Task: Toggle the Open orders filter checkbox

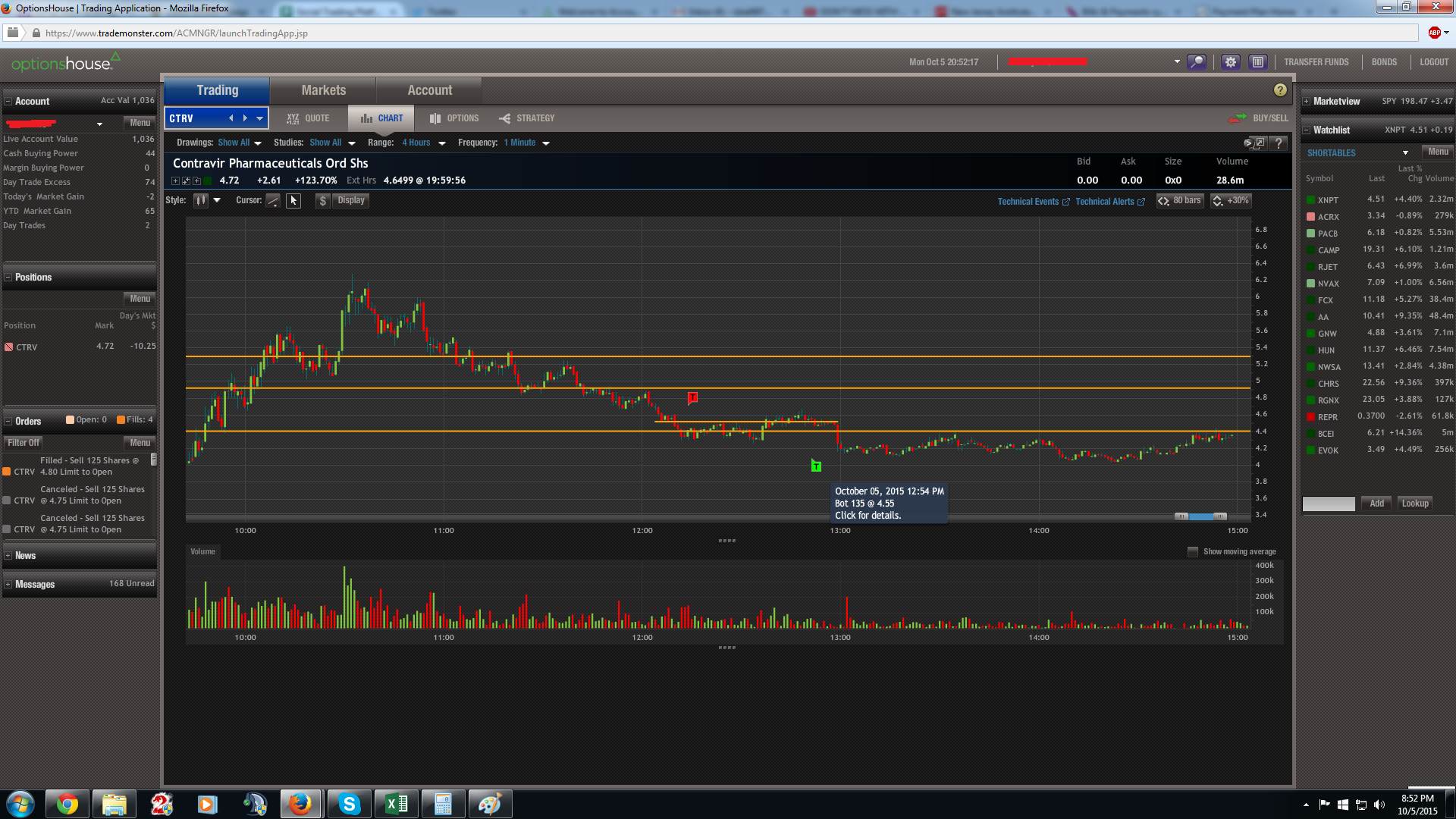Action: [71, 420]
